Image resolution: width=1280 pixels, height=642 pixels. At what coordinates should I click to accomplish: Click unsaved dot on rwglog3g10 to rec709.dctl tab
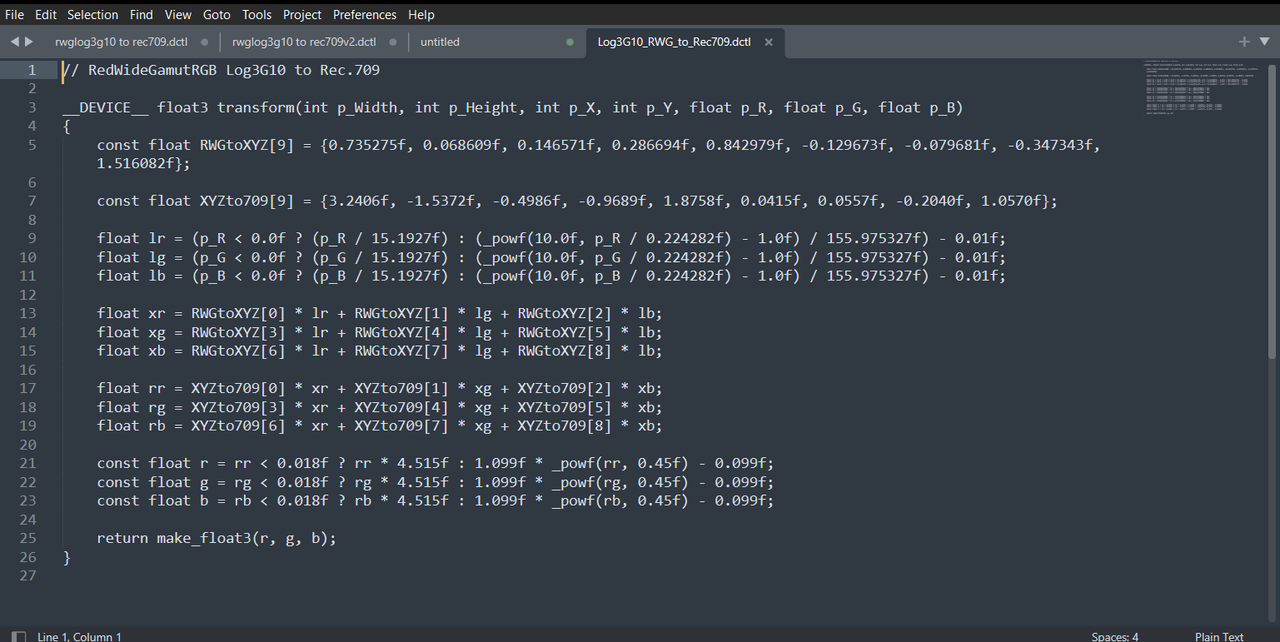tap(205, 42)
